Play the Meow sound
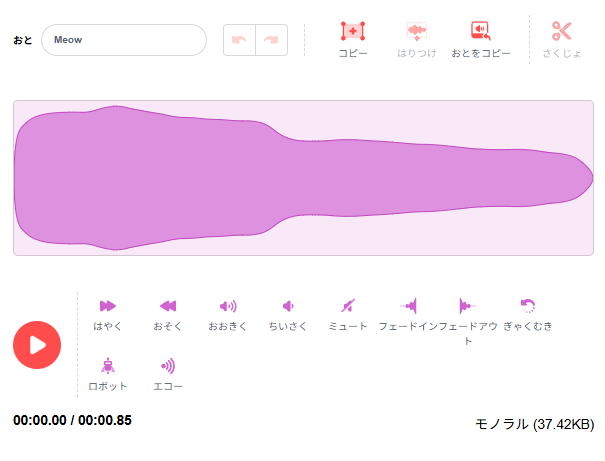Viewport: 605px width, 461px height. click(37, 345)
